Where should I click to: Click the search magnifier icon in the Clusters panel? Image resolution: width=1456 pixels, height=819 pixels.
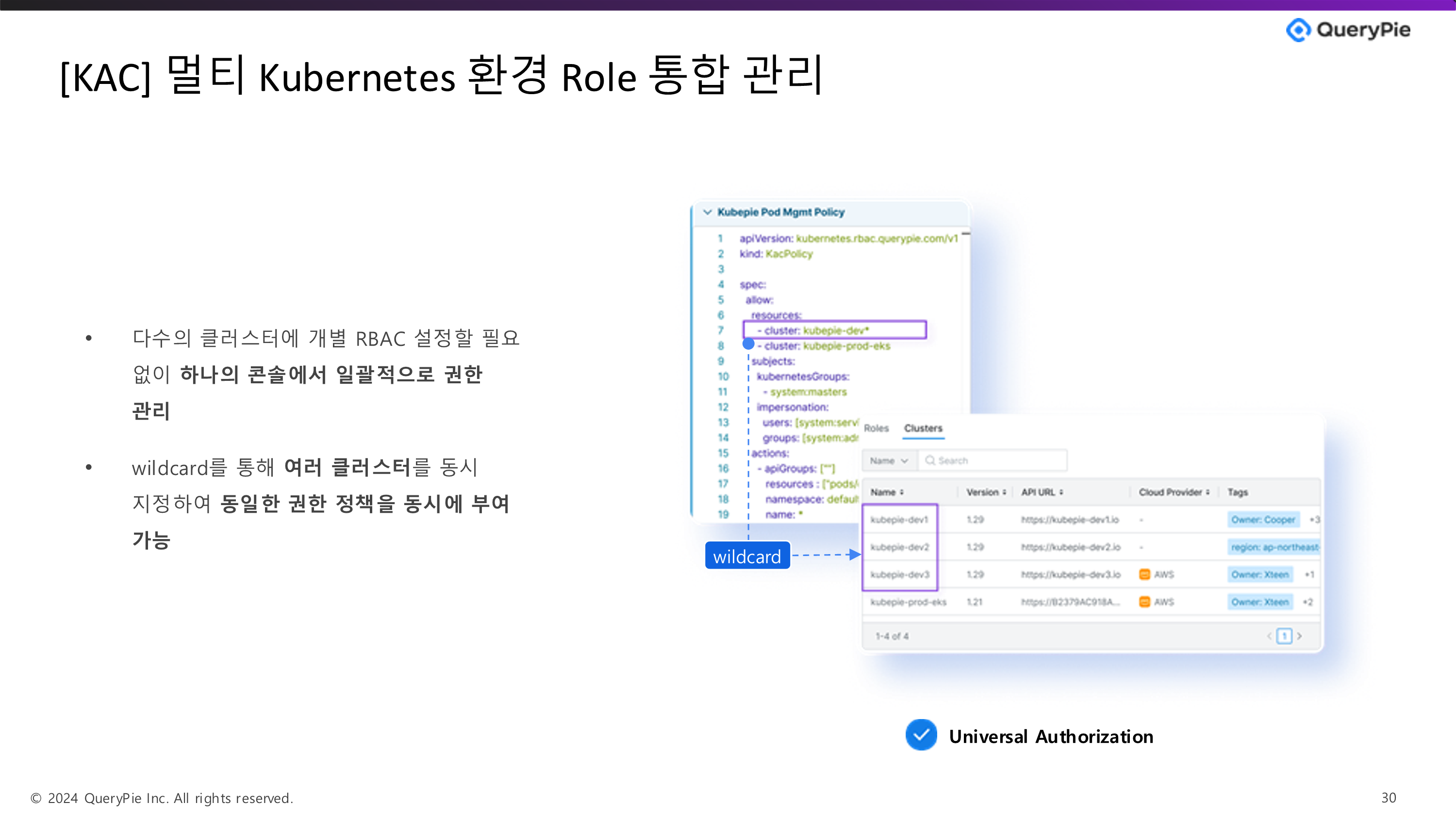point(930,460)
